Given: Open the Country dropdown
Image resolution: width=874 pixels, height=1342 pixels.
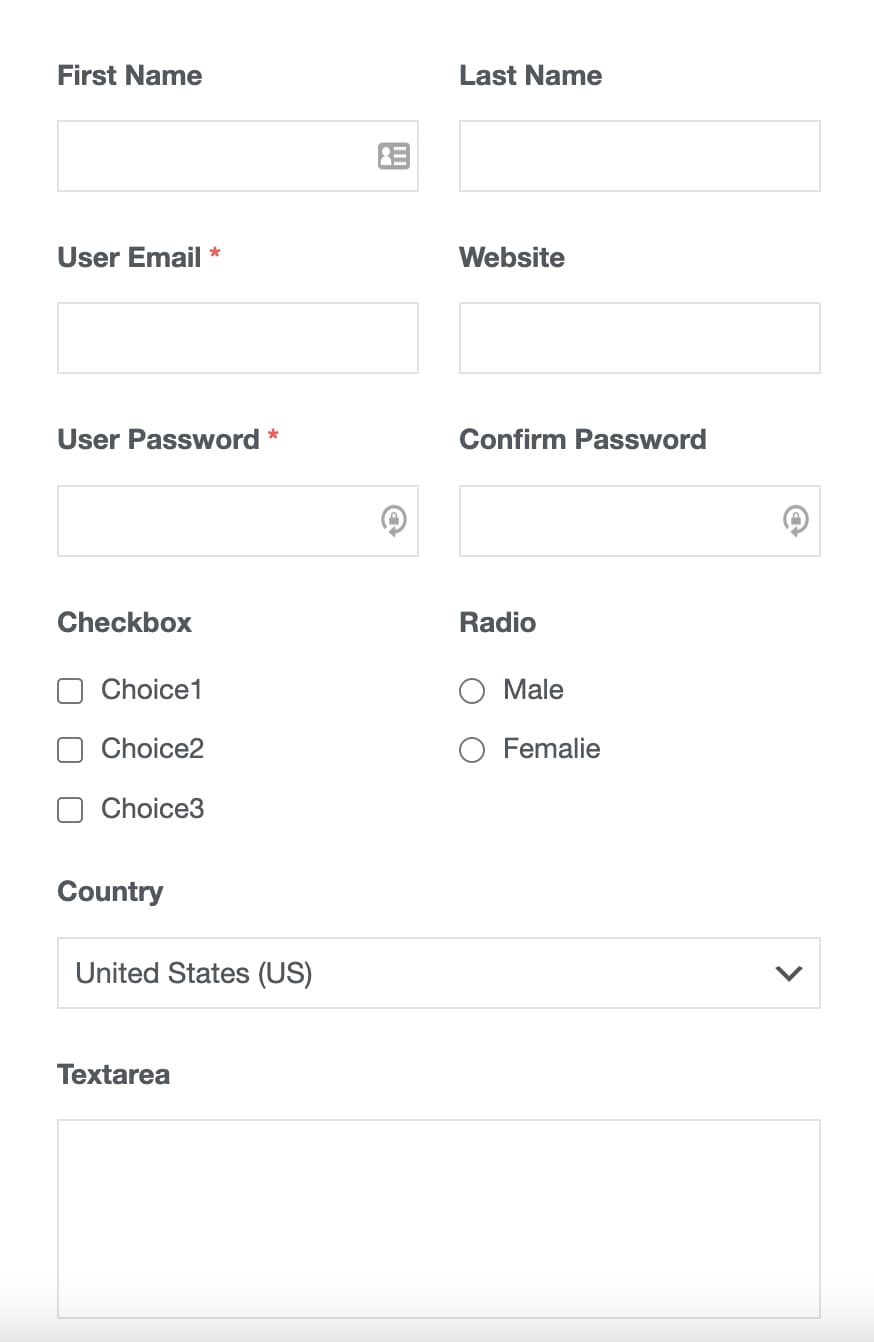Looking at the screenshot, I should tap(439, 973).
